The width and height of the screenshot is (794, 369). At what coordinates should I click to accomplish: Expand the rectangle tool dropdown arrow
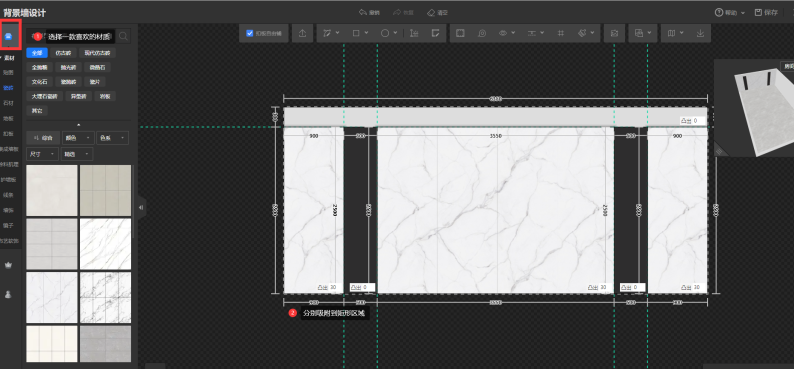pyautogui.click(x=366, y=33)
